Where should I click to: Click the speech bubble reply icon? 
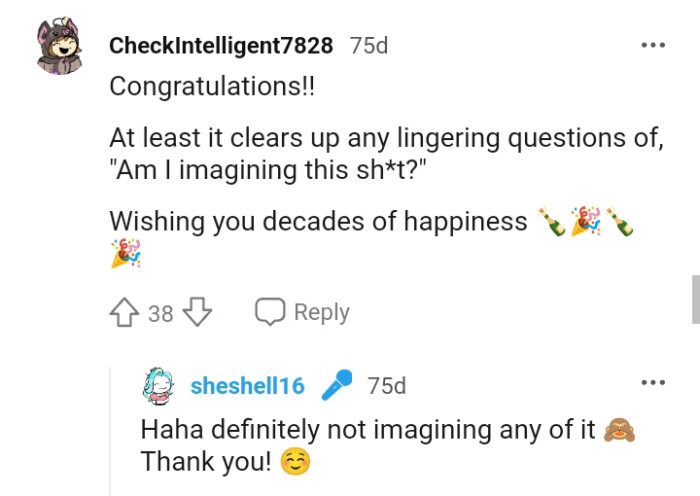coord(270,312)
